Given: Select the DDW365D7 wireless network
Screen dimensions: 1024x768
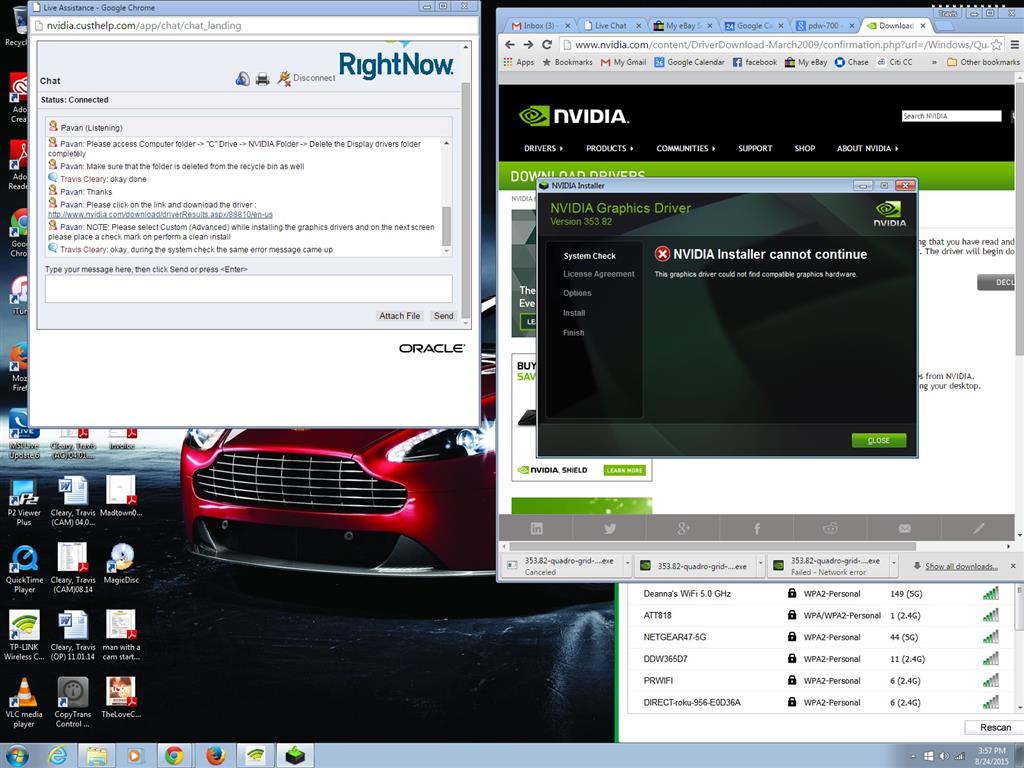Looking at the screenshot, I should pos(821,659).
